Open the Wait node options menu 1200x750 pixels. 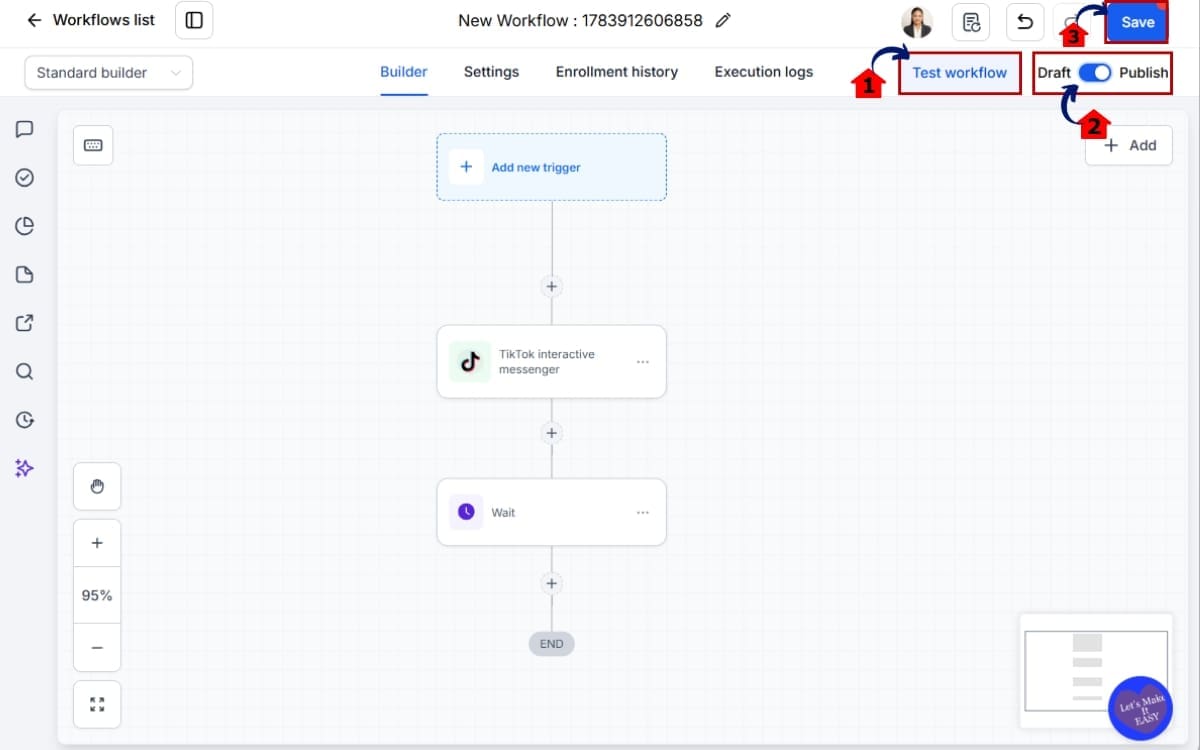[643, 512]
